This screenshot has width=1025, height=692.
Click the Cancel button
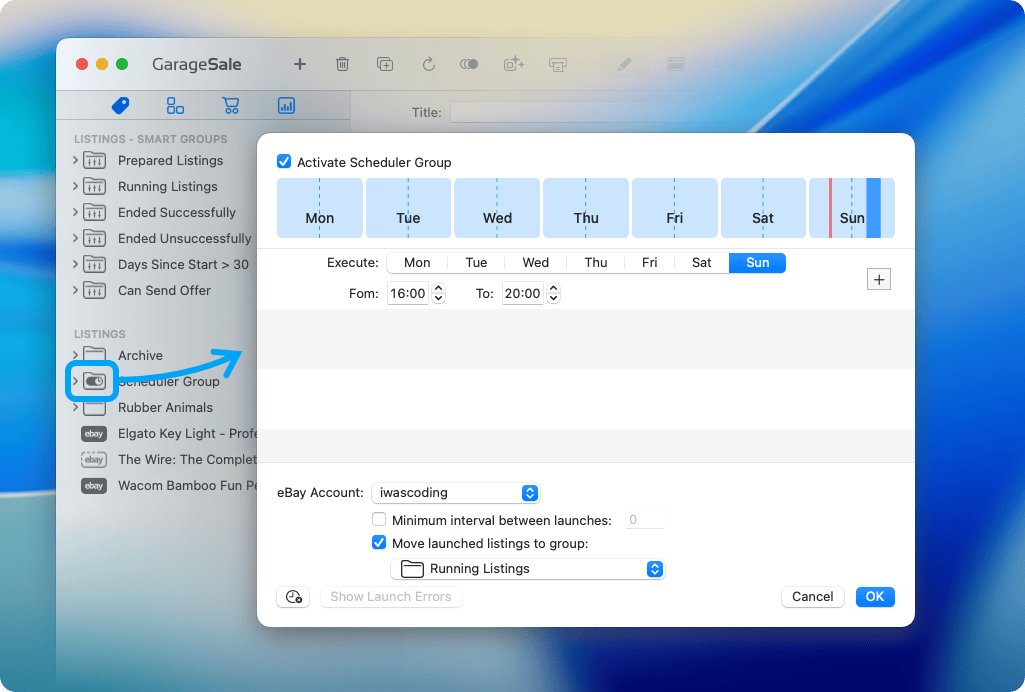[x=813, y=597]
